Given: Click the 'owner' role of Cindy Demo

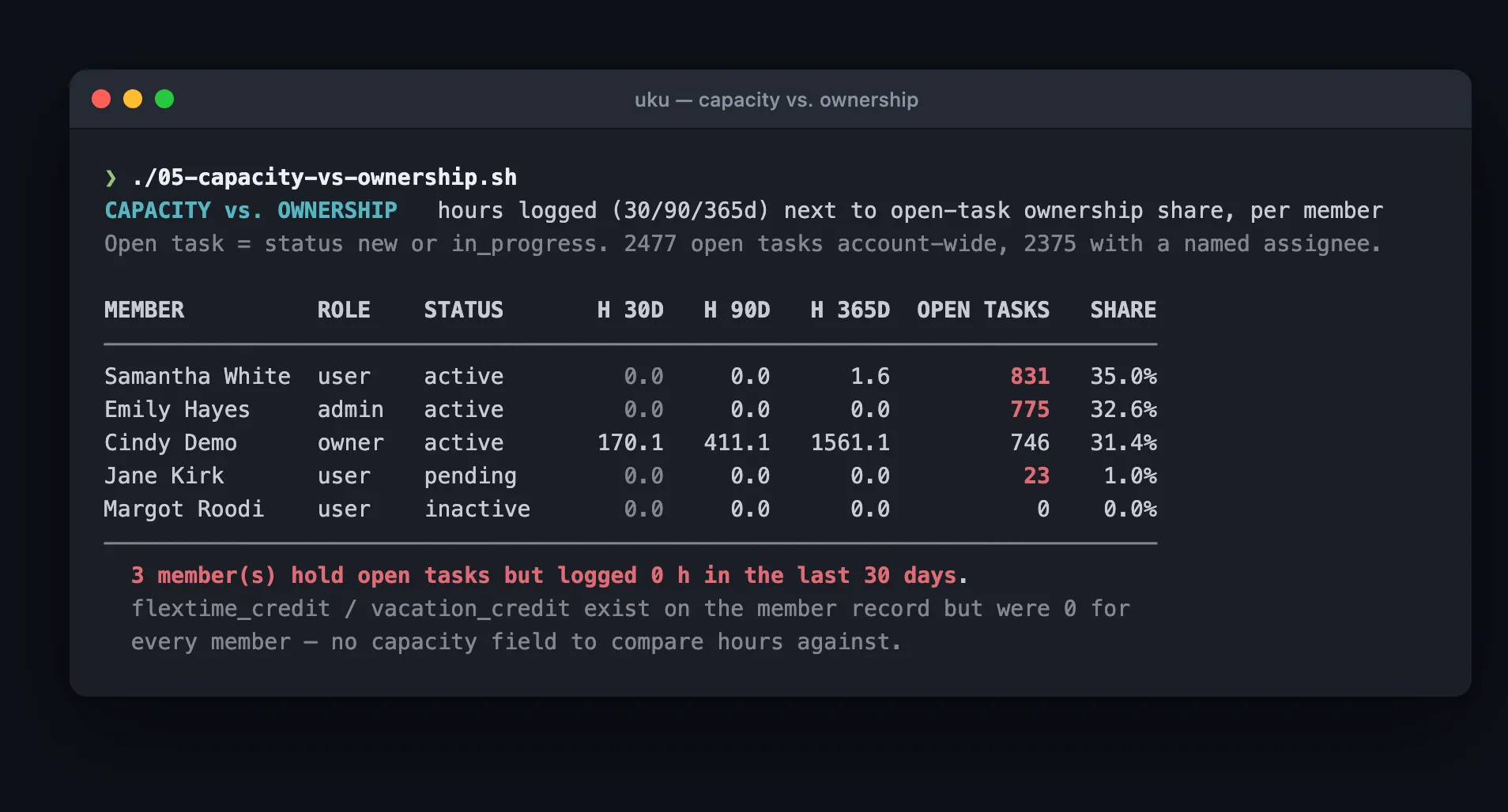Looking at the screenshot, I should [350, 442].
